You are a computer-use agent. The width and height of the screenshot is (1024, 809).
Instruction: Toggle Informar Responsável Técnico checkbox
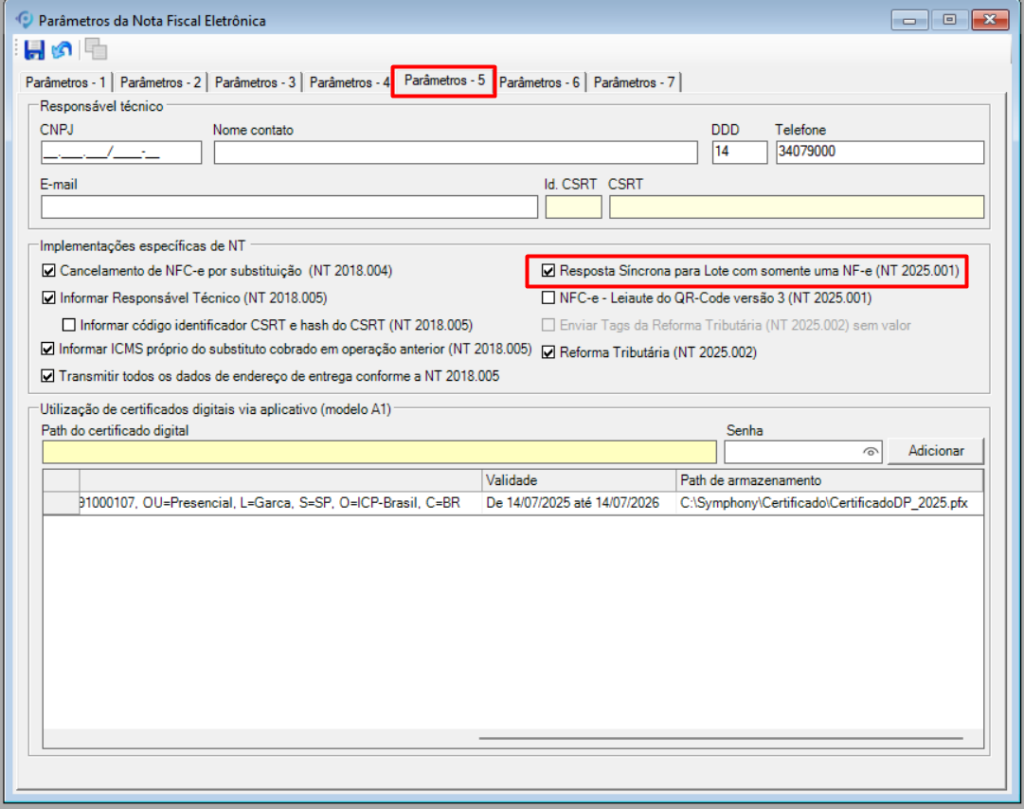coord(48,297)
